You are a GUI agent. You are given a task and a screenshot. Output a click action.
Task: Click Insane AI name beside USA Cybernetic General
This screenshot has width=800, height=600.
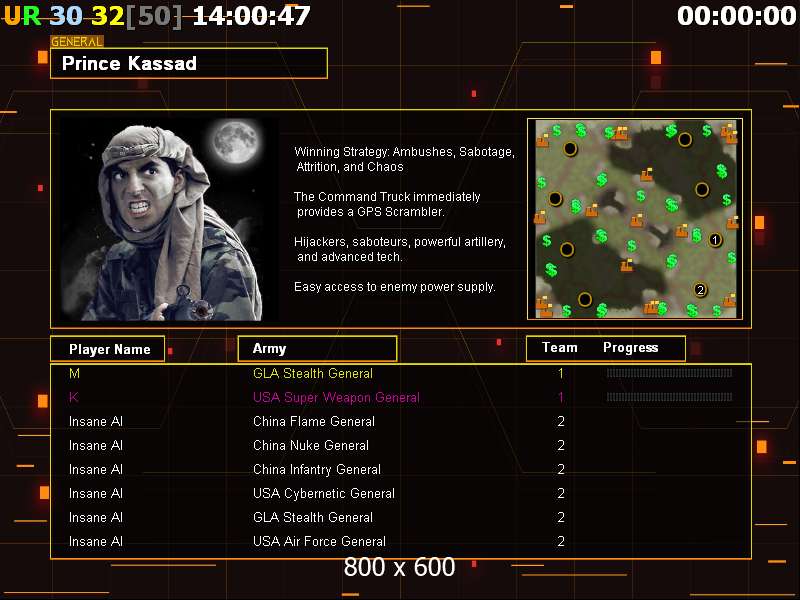pos(96,493)
